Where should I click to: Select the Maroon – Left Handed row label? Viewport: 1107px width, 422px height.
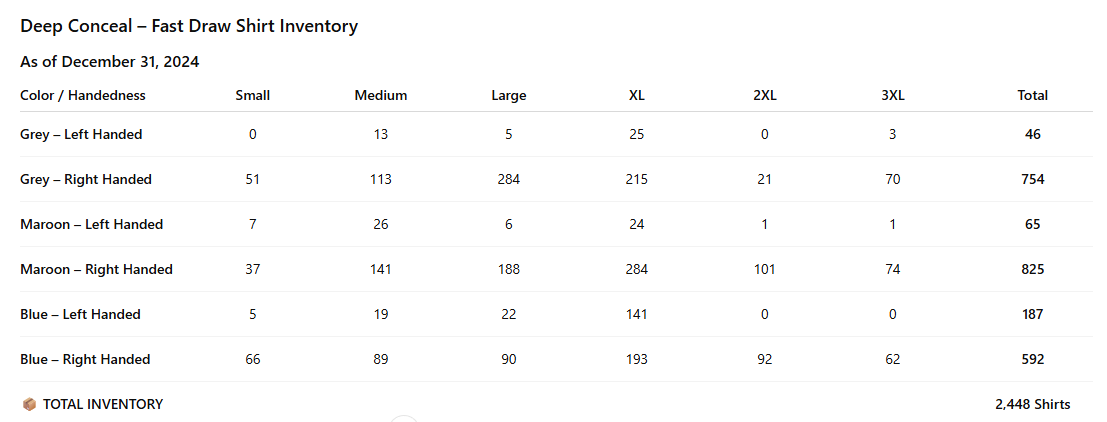(91, 225)
